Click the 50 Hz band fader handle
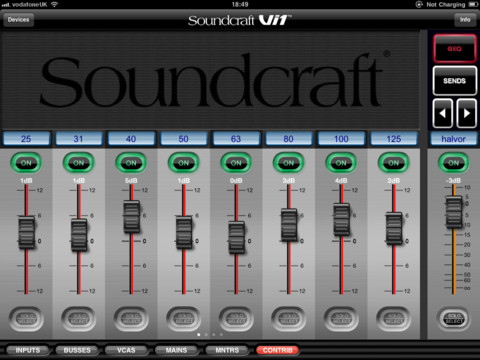This screenshot has width=480, height=360. (184, 232)
